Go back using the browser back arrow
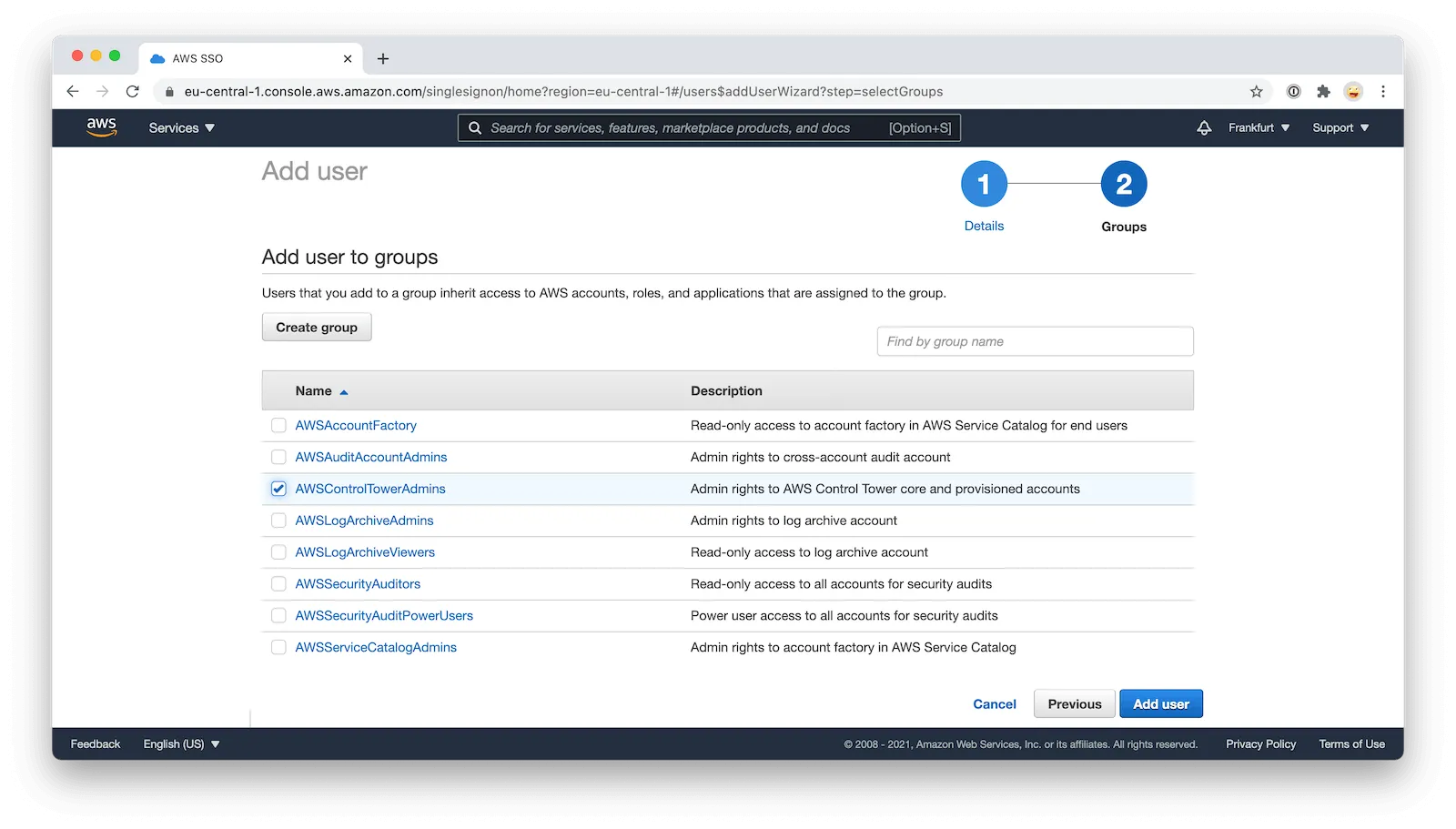Image resolution: width=1456 pixels, height=829 pixels. (72, 91)
